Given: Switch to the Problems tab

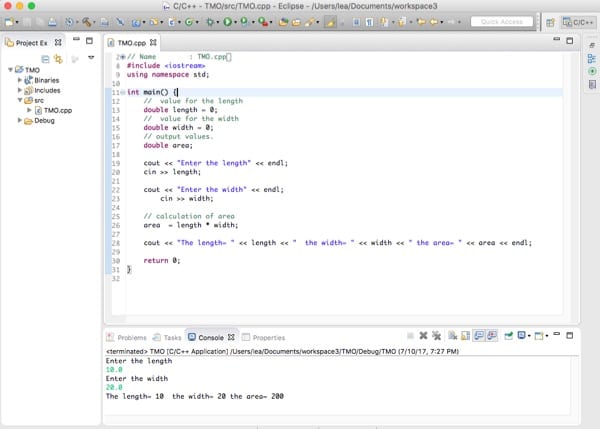Looking at the screenshot, I should point(127,338).
